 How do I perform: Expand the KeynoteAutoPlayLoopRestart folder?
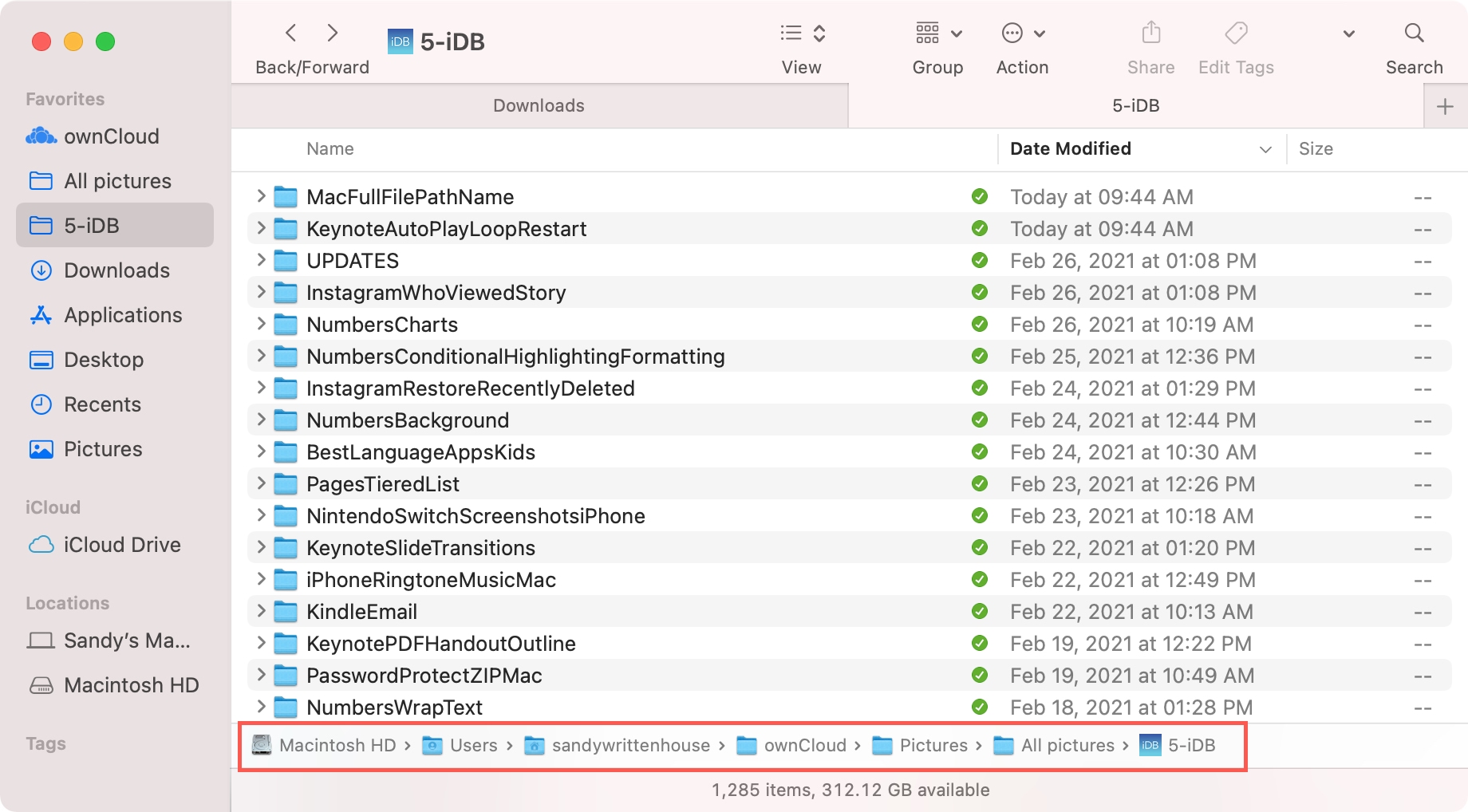[x=261, y=228]
